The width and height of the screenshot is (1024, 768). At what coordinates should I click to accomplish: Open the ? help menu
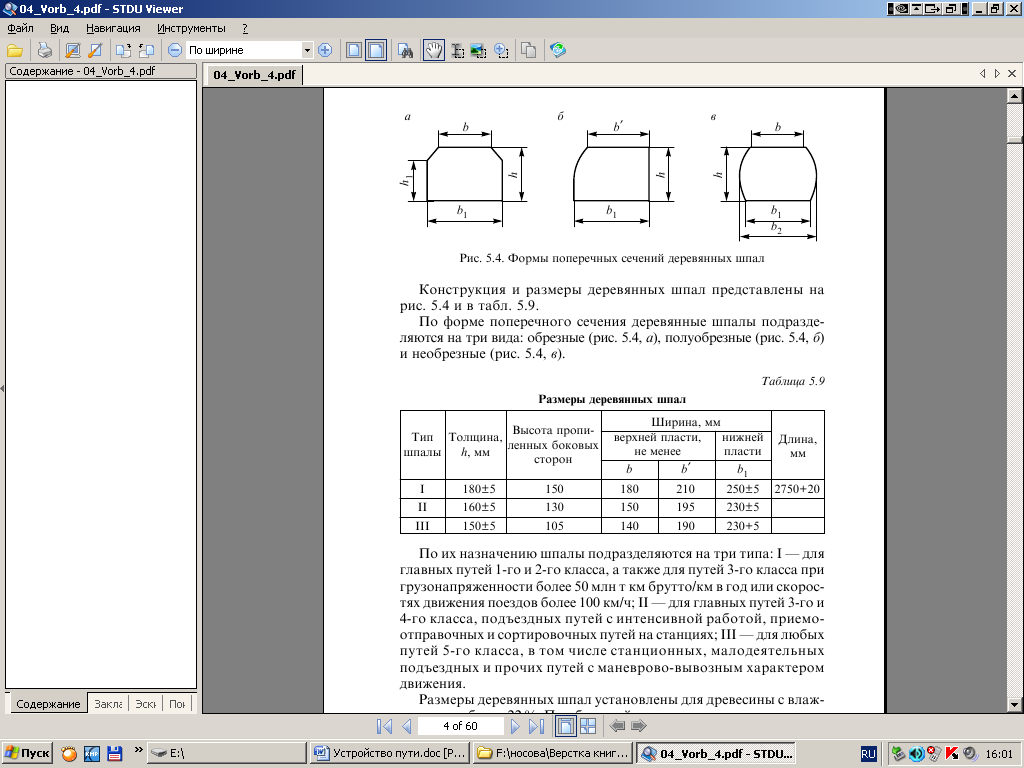(245, 28)
